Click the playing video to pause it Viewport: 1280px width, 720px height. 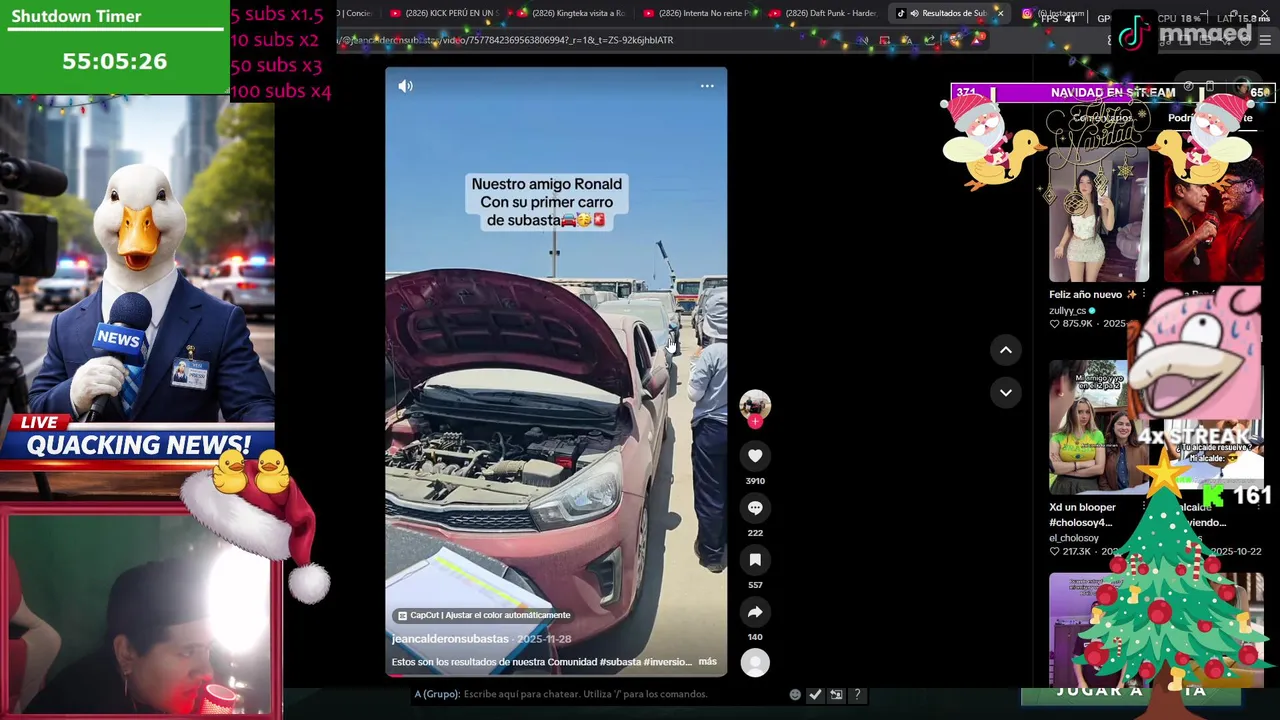pos(556,372)
